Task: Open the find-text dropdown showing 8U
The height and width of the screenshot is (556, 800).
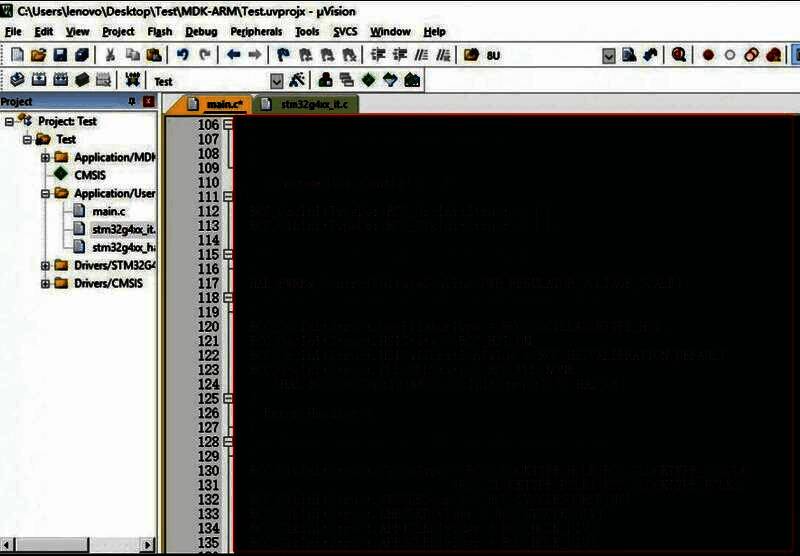Action: pyautogui.click(x=608, y=56)
